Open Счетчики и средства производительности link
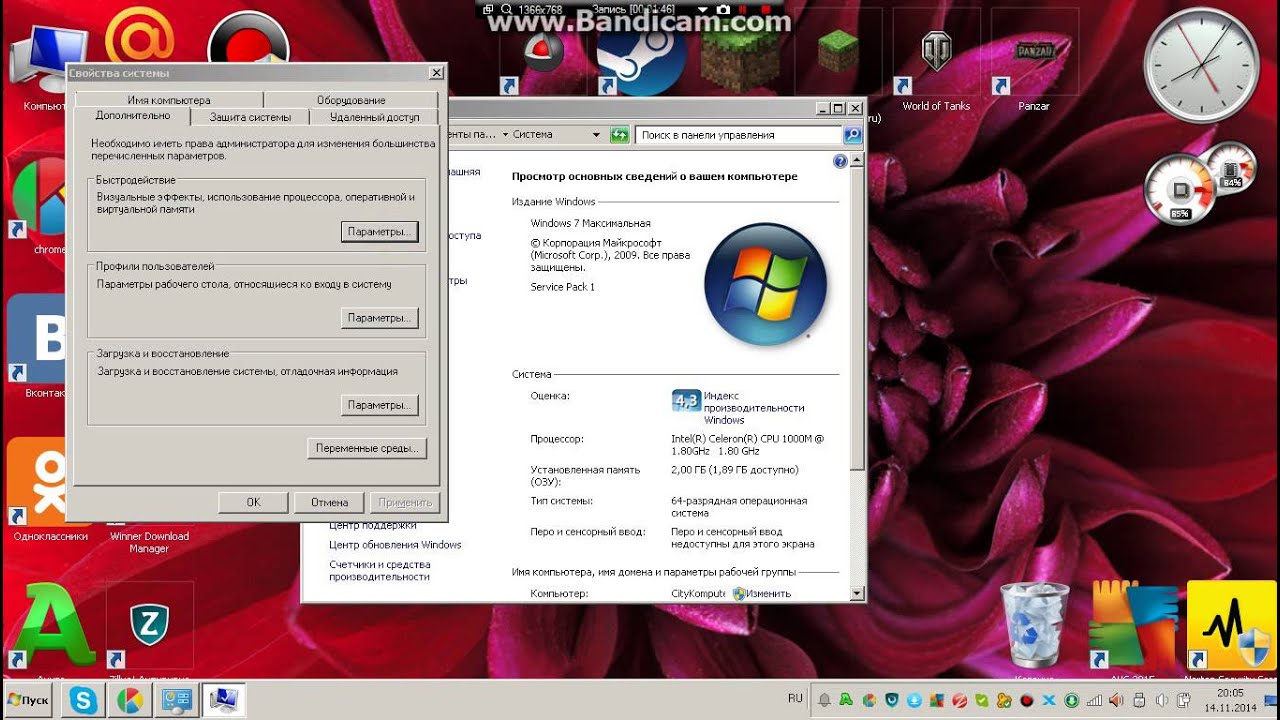 tap(380, 570)
